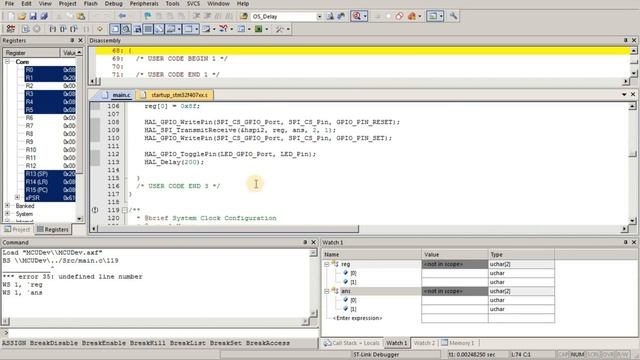This screenshot has height=360, width=640.
Task: Toggle the Disassembly Window icon
Action: tap(126, 29)
